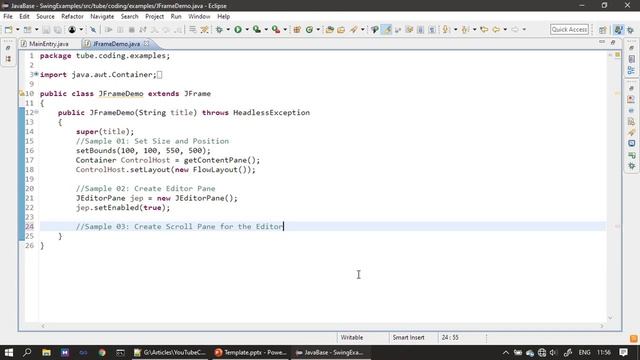Open the Task List view icon
This screenshot has height=360, width=640.
631,59
